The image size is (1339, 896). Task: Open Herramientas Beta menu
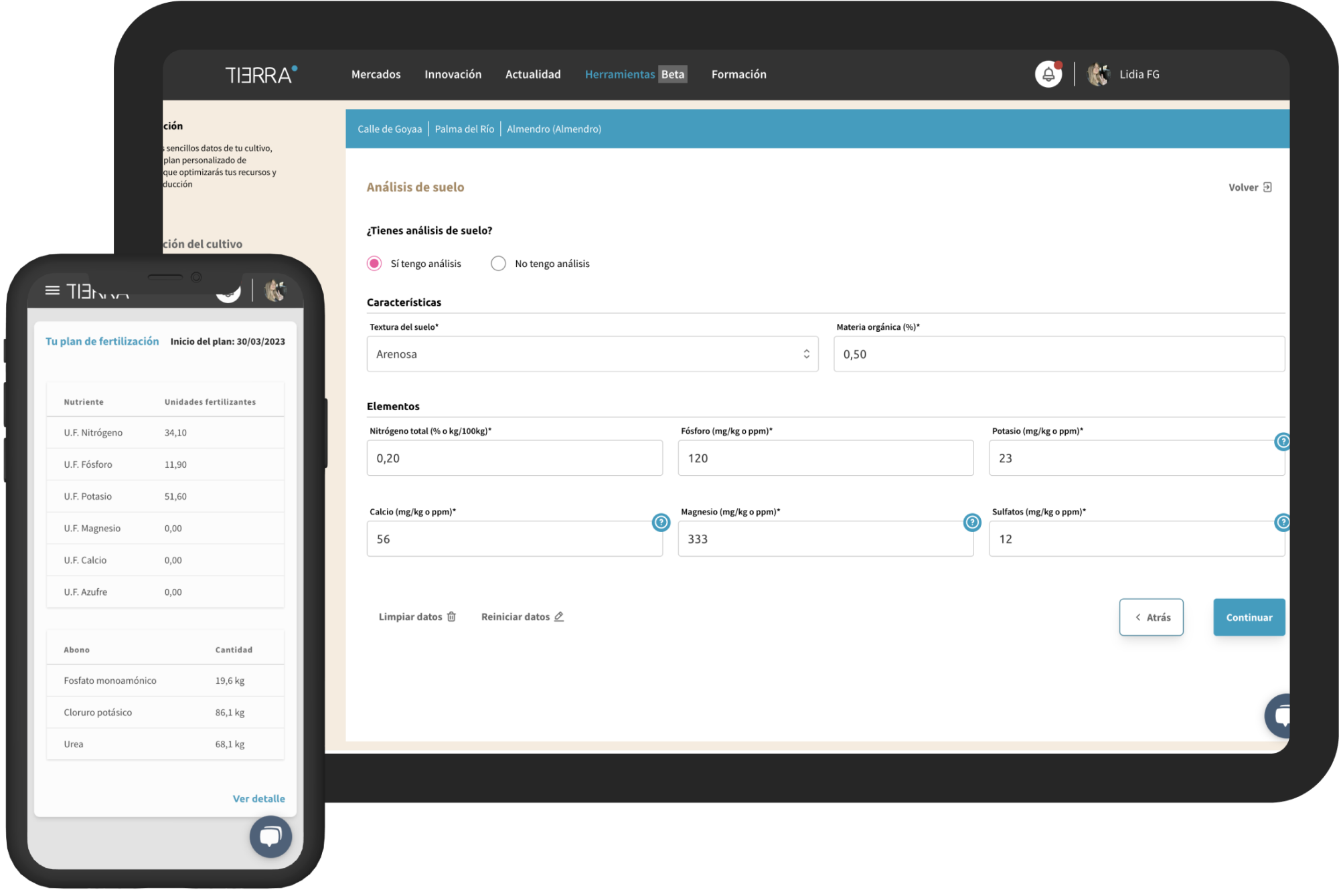(636, 74)
